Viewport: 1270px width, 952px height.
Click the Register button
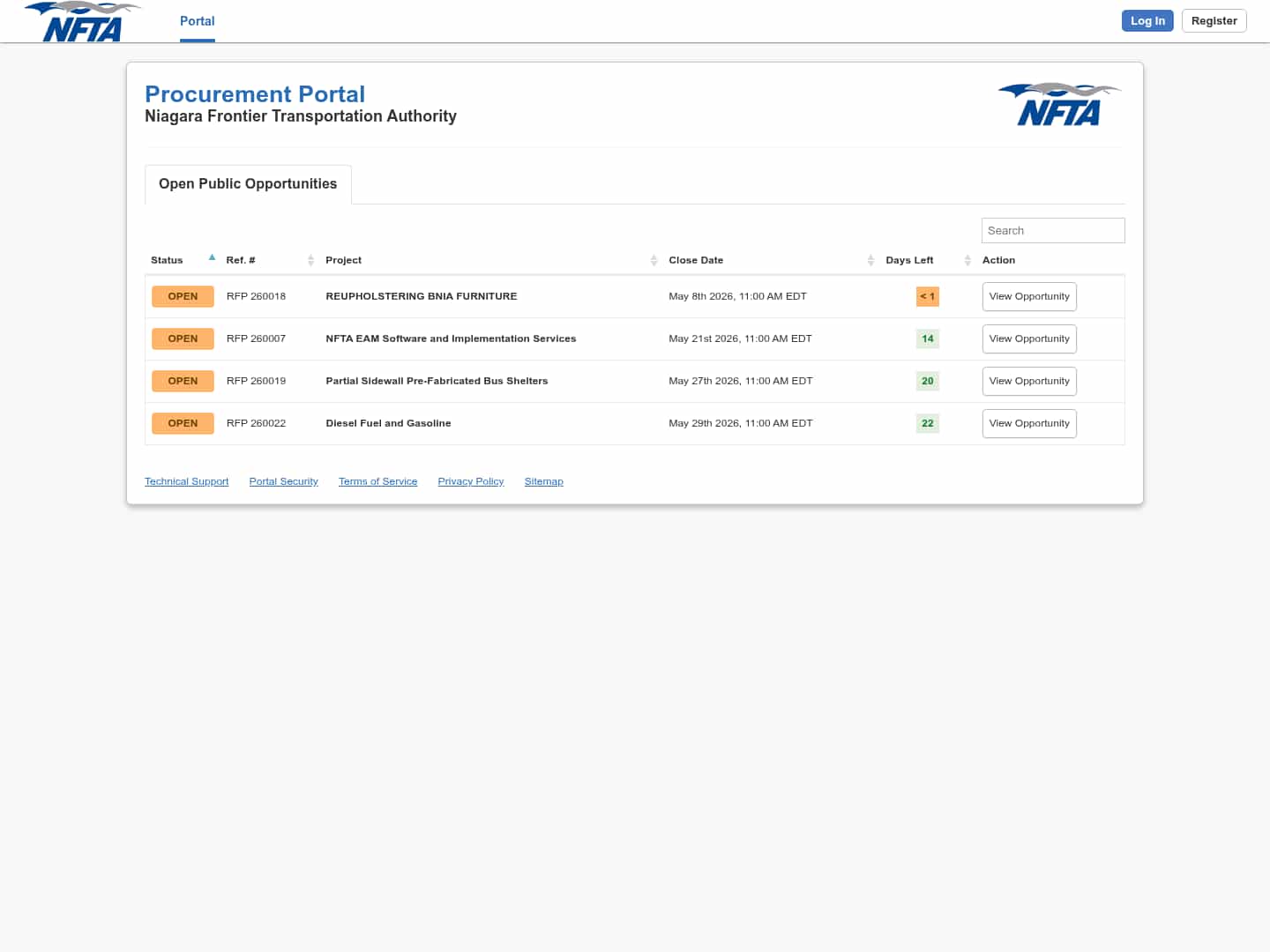pyautogui.click(x=1214, y=21)
